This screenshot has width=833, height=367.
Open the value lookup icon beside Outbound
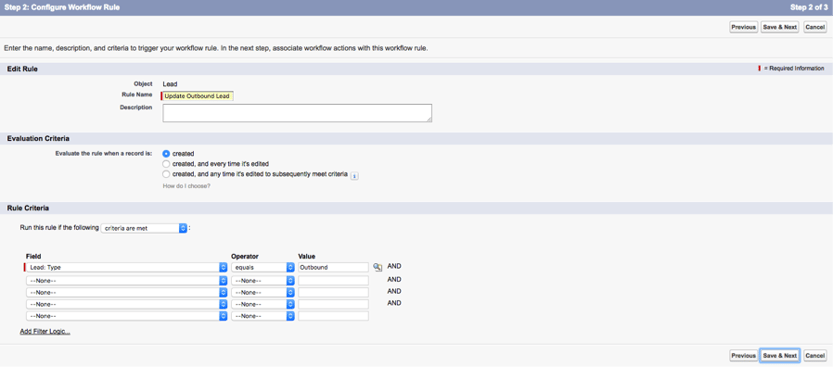378,267
